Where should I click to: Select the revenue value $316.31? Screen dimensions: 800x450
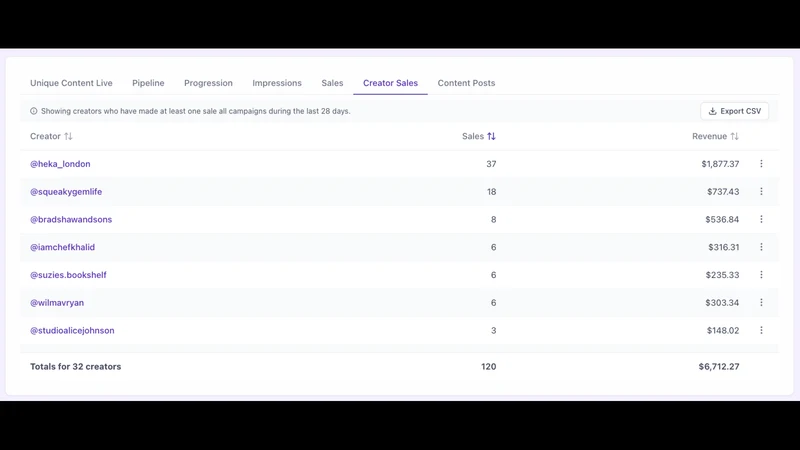[x=723, y=247]
